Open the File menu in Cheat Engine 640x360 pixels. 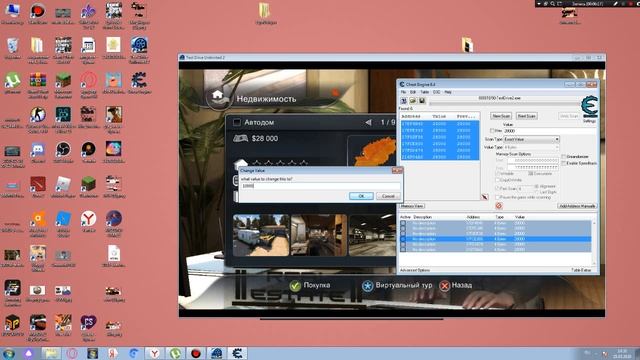tap(403, 92)
